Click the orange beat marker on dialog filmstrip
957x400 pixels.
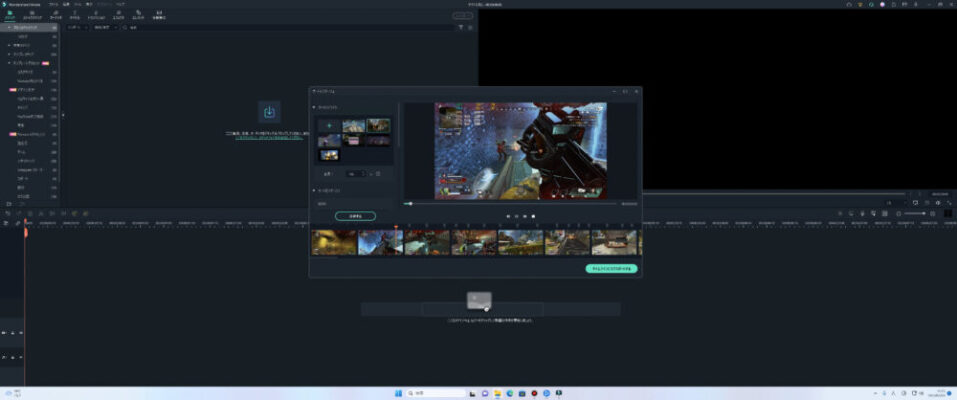point(396,227)
